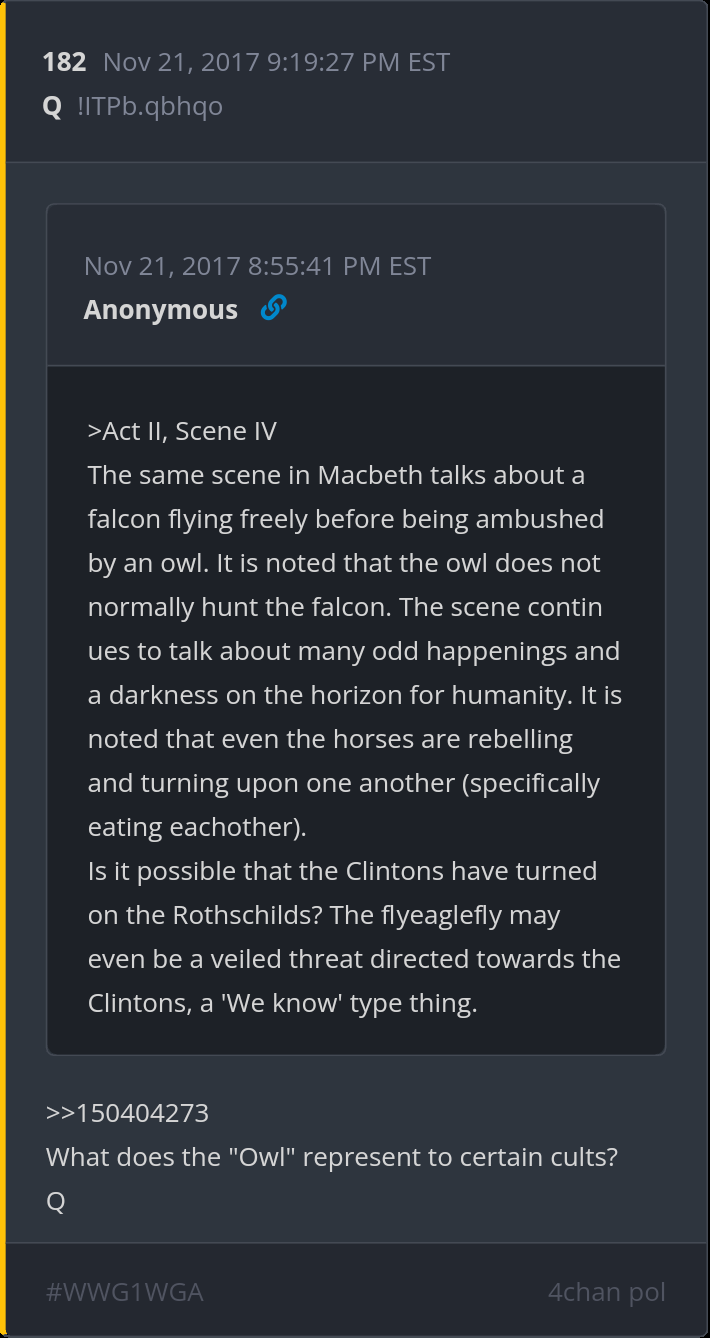Click the line "noted that even the horses are rebelling"
710x1338 pixels.
330,739
